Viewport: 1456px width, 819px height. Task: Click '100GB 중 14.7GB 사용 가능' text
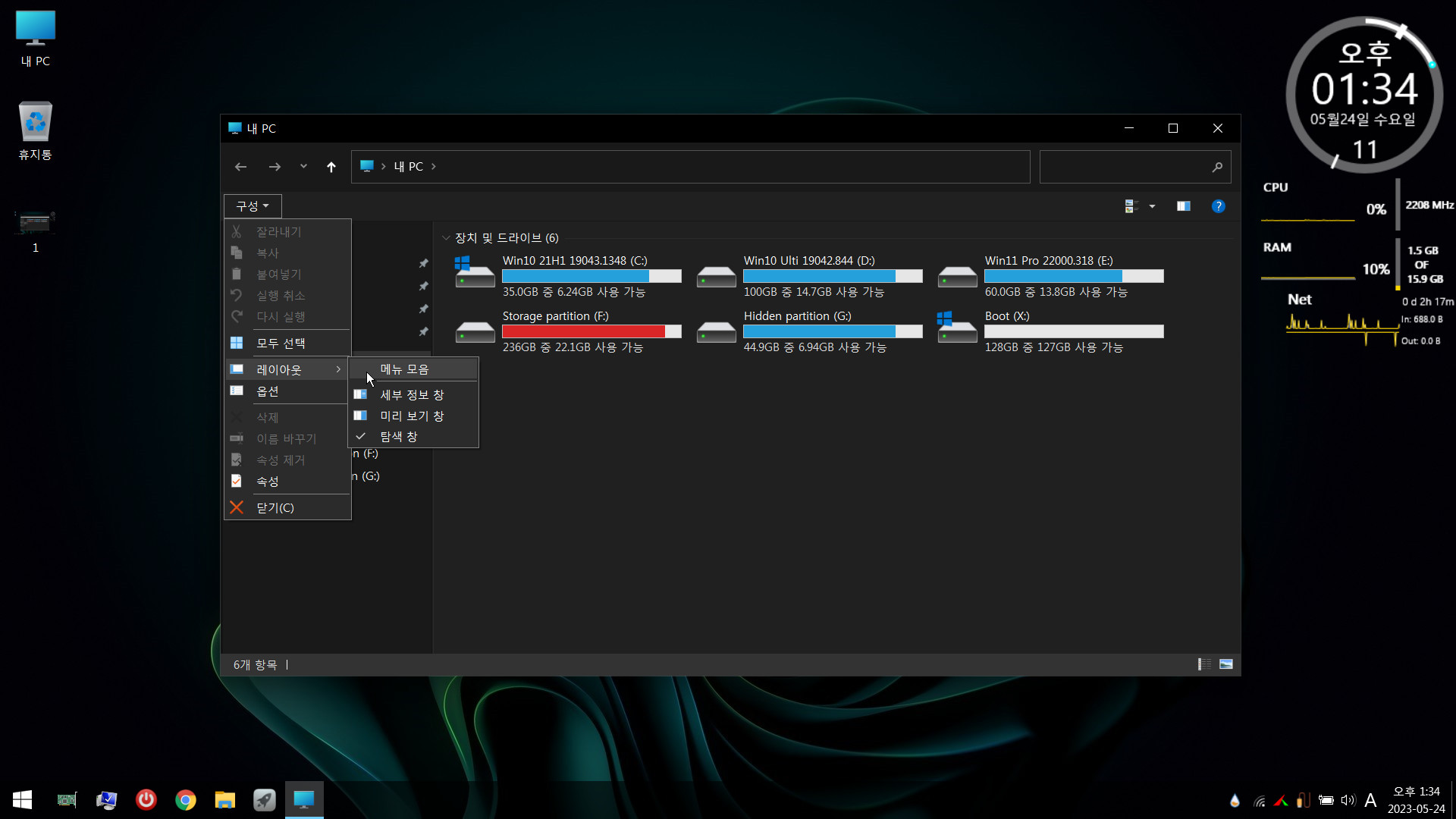[x=814, y=292]
